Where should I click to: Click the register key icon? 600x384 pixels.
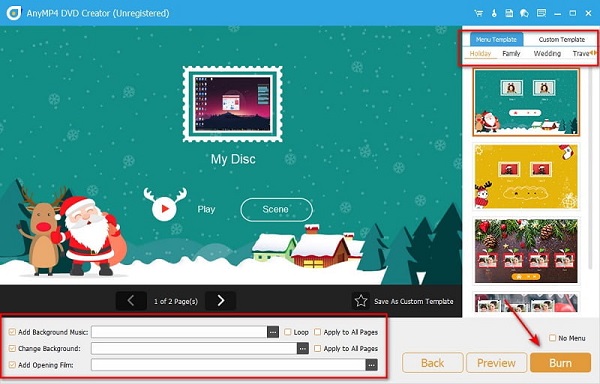tap(494, 13)
